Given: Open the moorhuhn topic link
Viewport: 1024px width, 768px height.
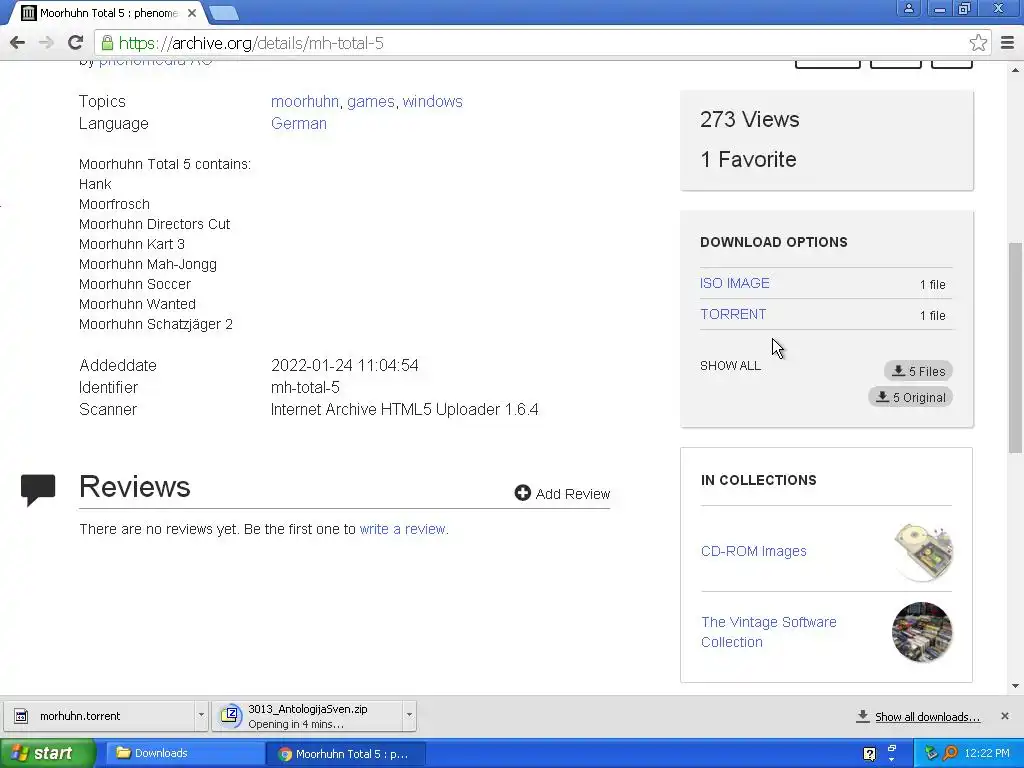Looking at the screenshot, I should tap(304, 101).
